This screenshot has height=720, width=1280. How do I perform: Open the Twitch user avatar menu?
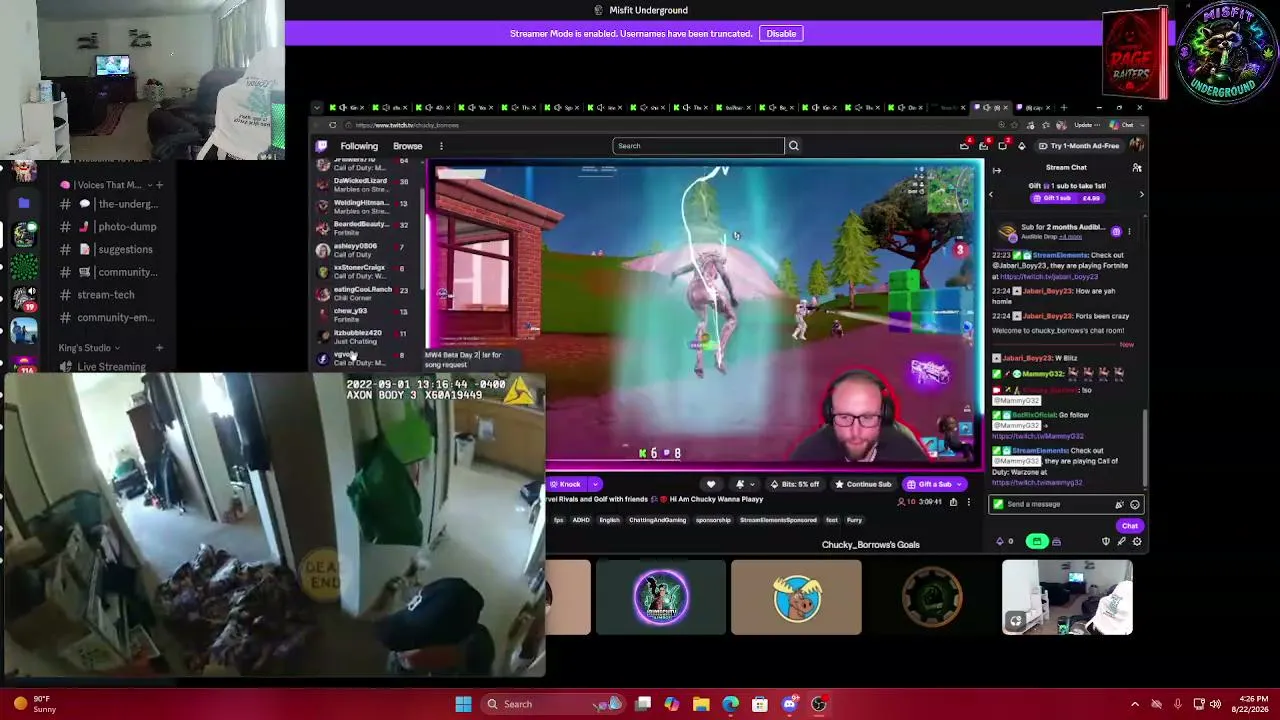1137,146
